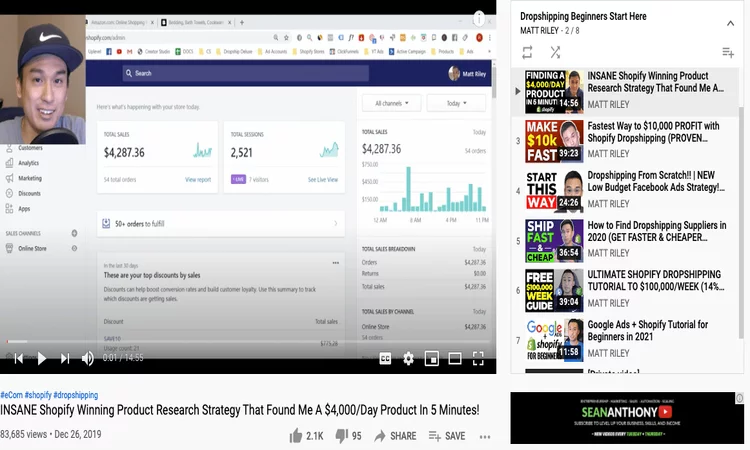Open Creator Studio bookmark
Image resolution: width=750 pixels, height=450 pixels.
click(154, 52)
